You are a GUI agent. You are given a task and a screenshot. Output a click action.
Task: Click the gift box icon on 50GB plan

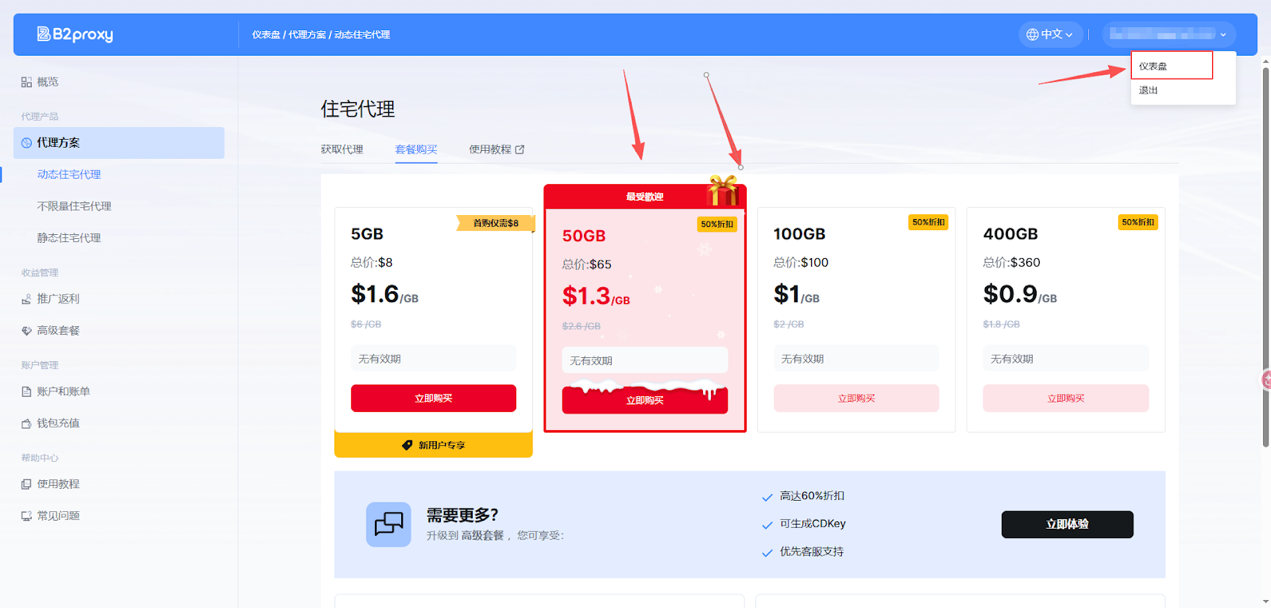click(722, 190)
